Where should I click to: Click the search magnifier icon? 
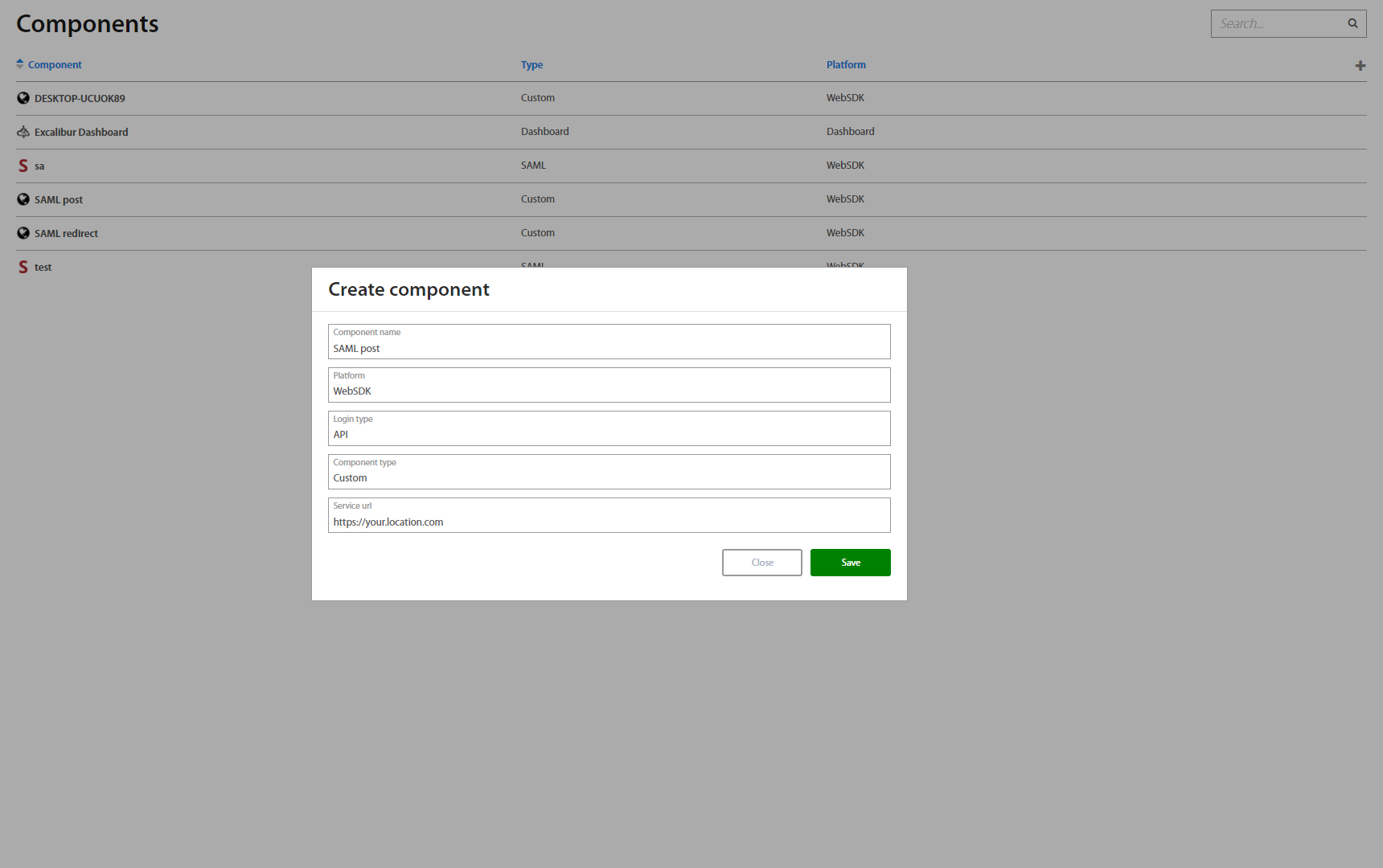point(1352,23)
